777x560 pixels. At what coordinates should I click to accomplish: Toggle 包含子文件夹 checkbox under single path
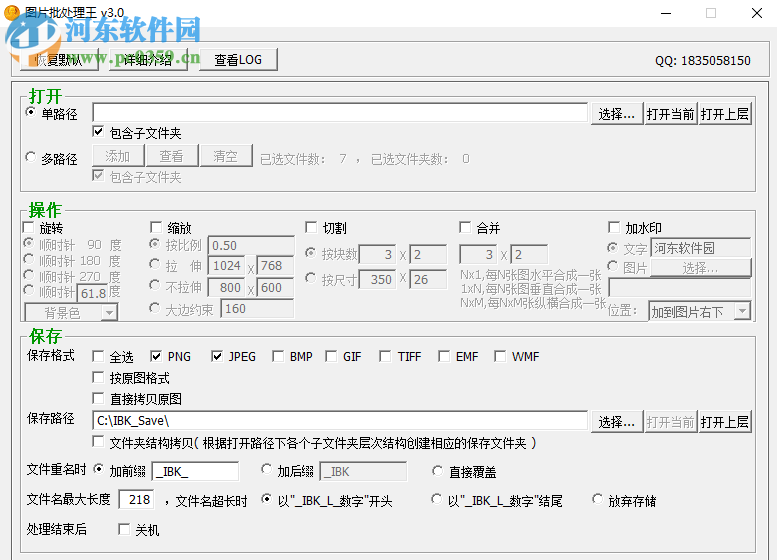[x=98, y=132]
